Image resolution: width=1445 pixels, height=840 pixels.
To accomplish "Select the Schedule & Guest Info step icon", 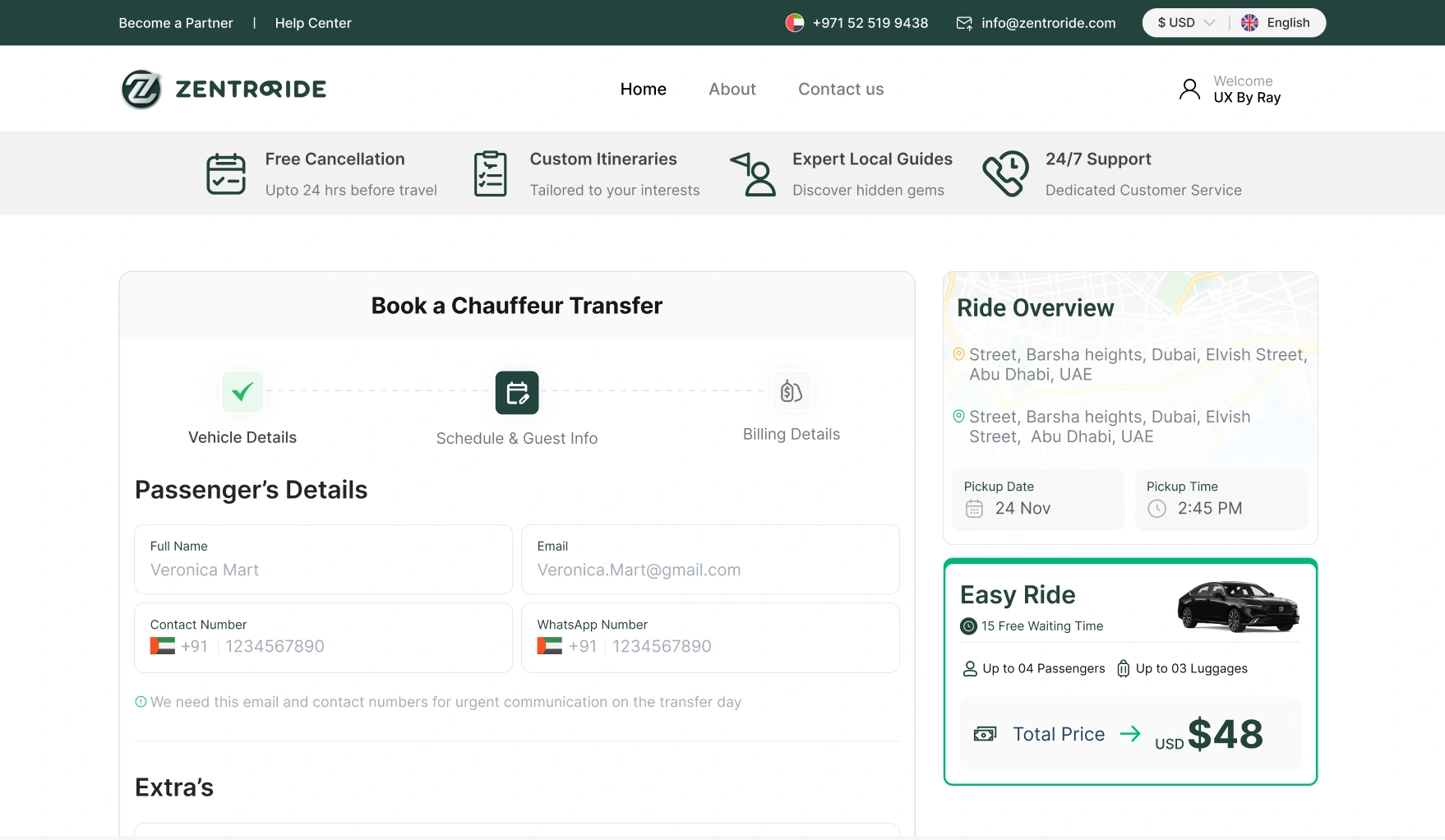I will (x=517, y=393).
